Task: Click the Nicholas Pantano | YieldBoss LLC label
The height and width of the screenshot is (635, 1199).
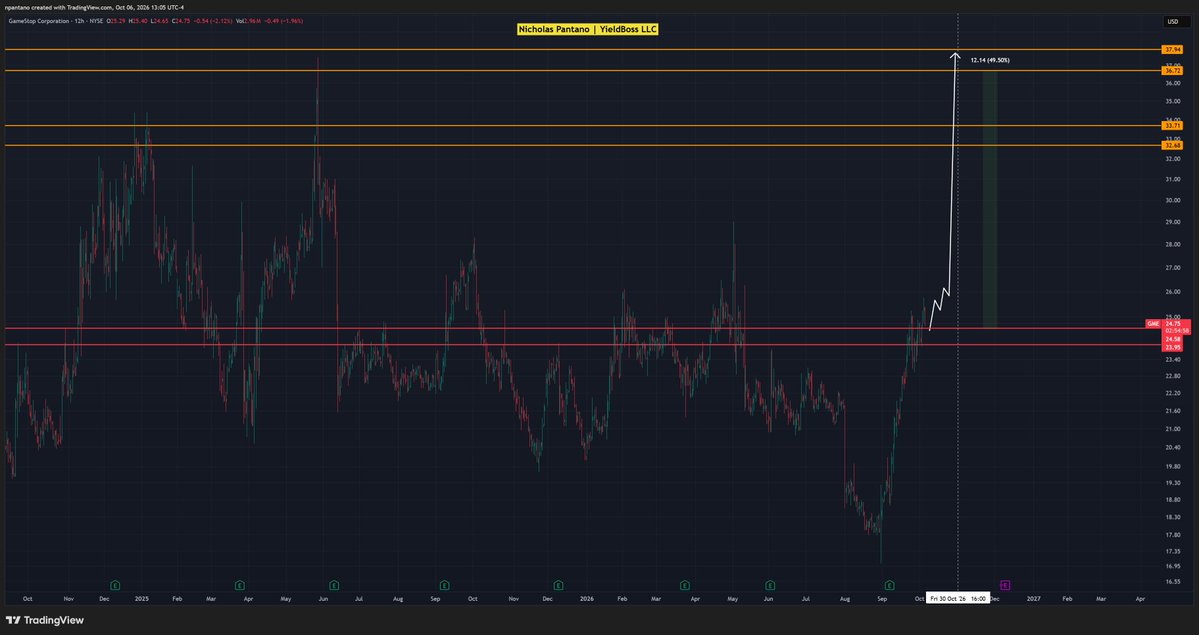Action: click(x=587, y=29)
